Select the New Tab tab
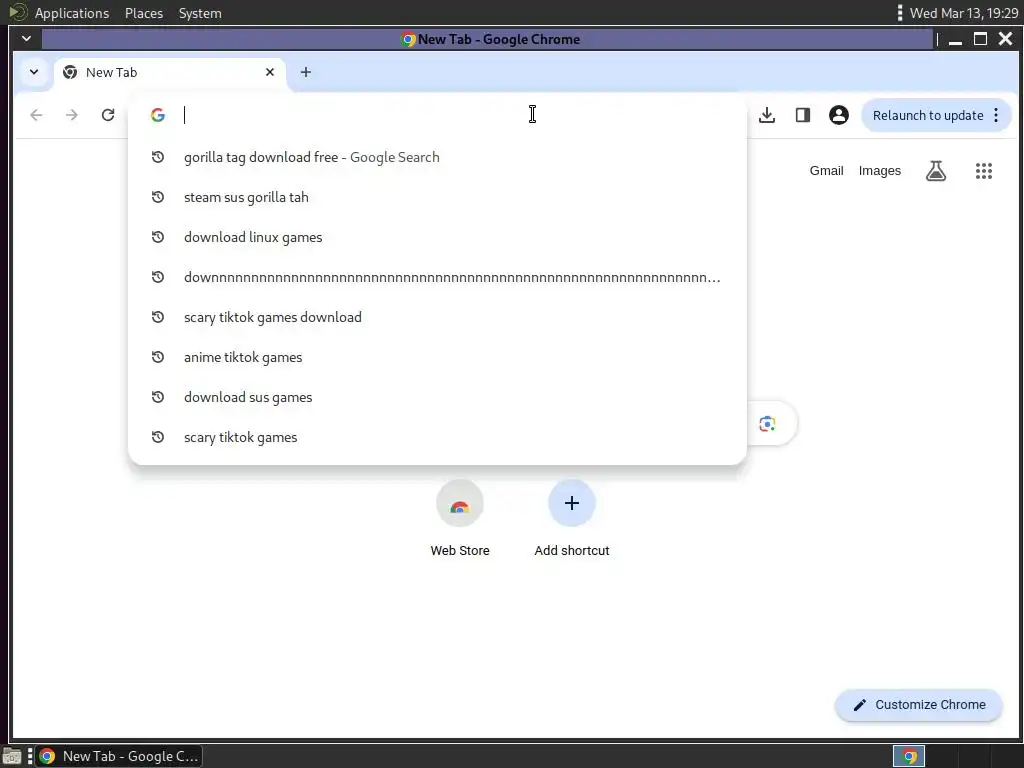Image resolution: width=1024 pixels, height=768 pixels. point(170,72)
